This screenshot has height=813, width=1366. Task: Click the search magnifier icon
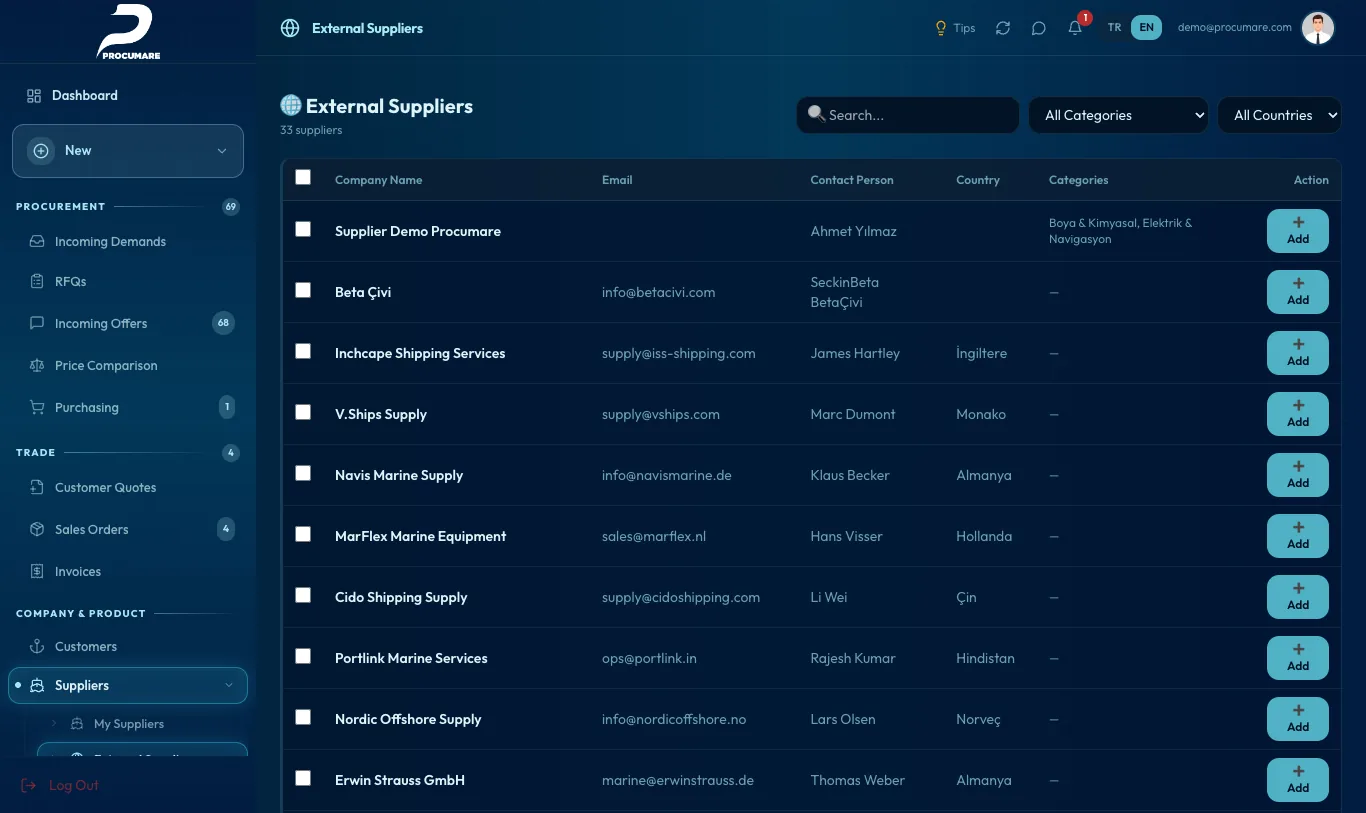(816, 114)
